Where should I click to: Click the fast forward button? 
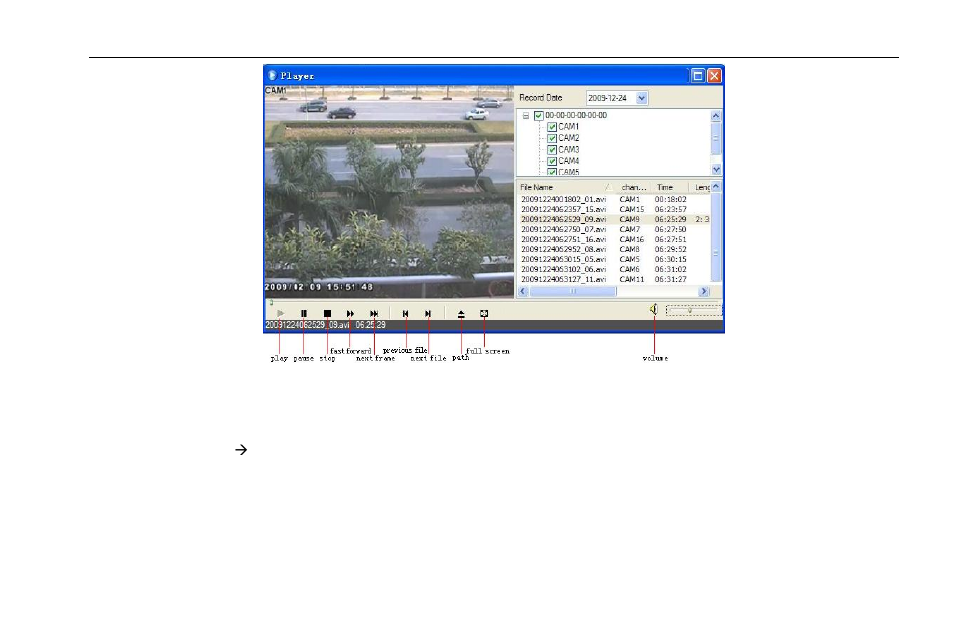click(x=350, y=313)
